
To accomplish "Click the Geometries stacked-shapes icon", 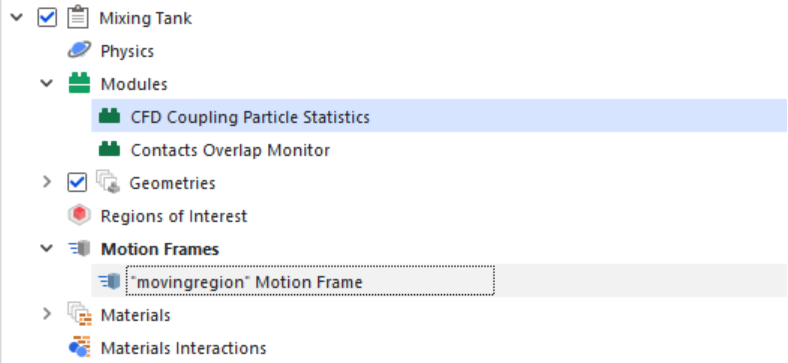I will click(108, 183).
